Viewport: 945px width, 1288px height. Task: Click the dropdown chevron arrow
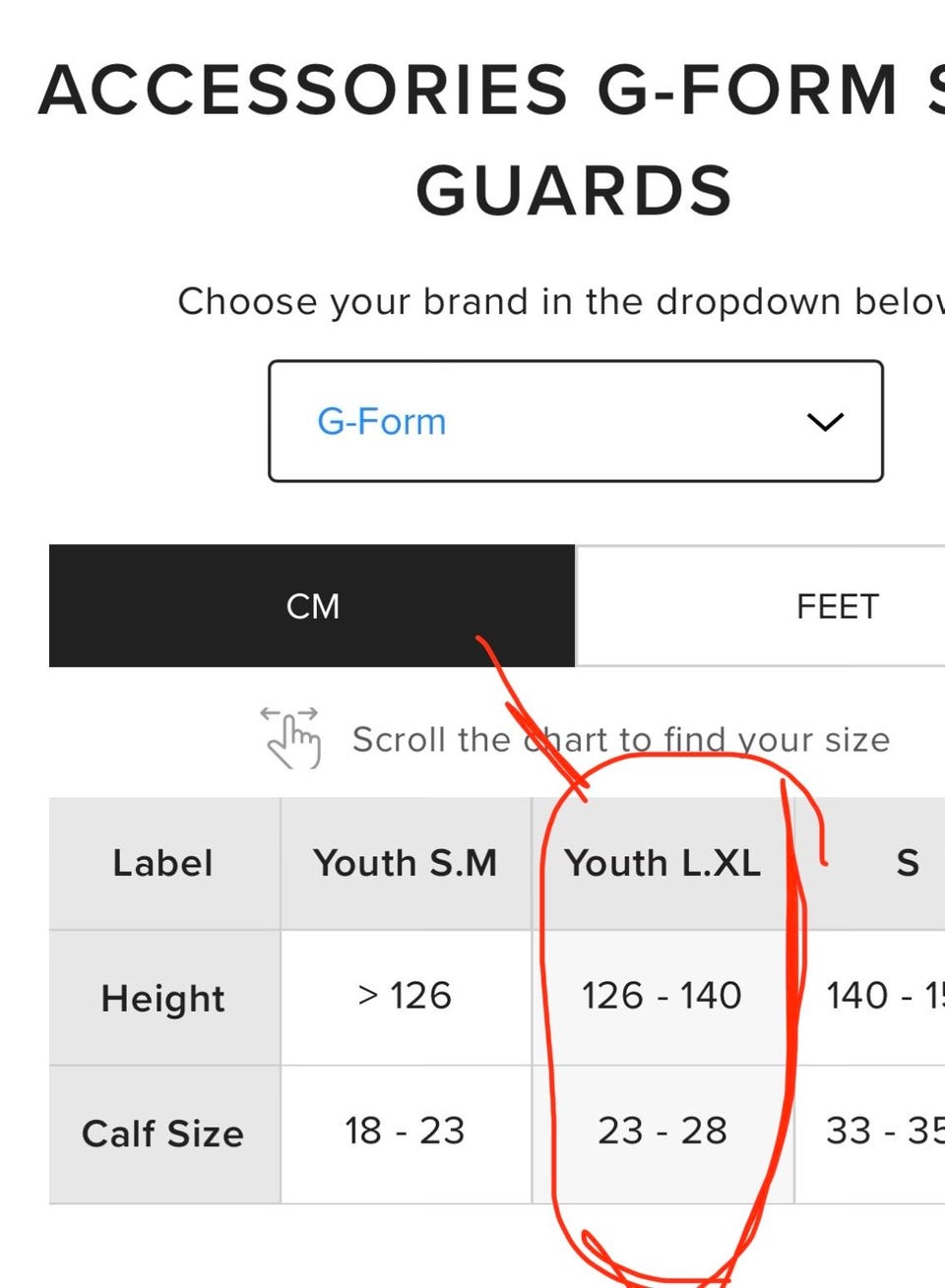coord(825,422)
